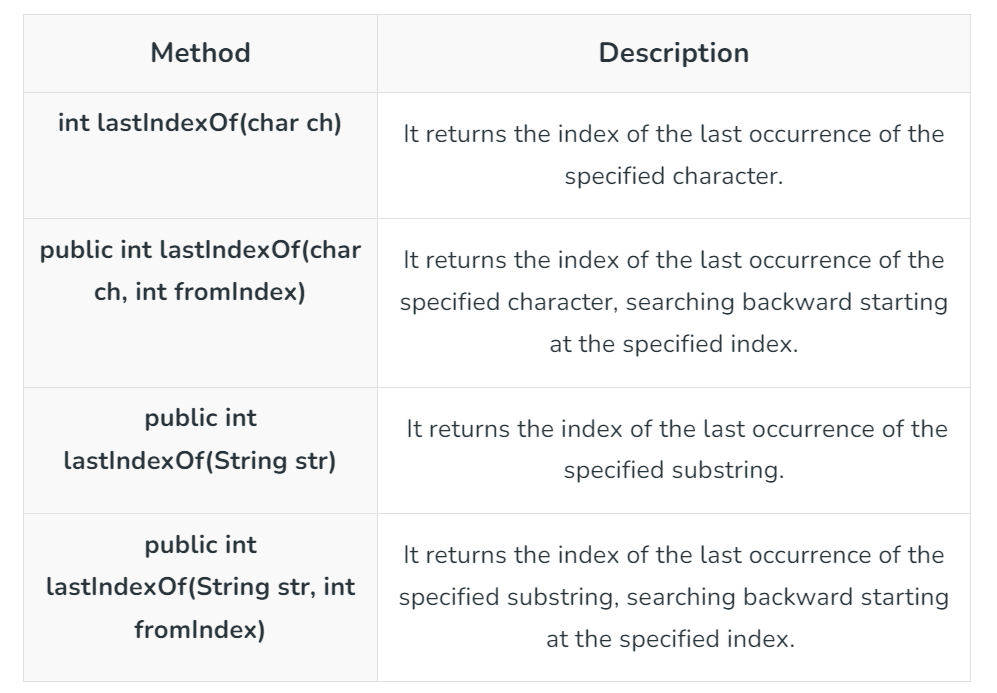The image size is (997, 693).
Task: Click 'public int' in the third row
Action: click(200, 418)
